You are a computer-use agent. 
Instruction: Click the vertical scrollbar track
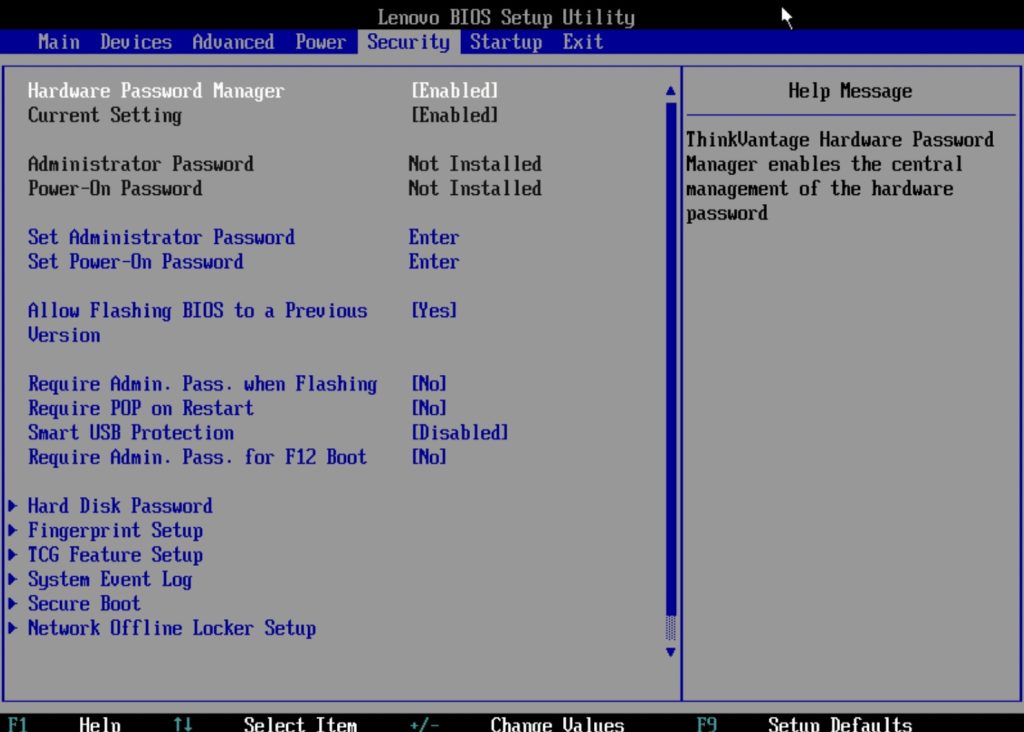671,371
